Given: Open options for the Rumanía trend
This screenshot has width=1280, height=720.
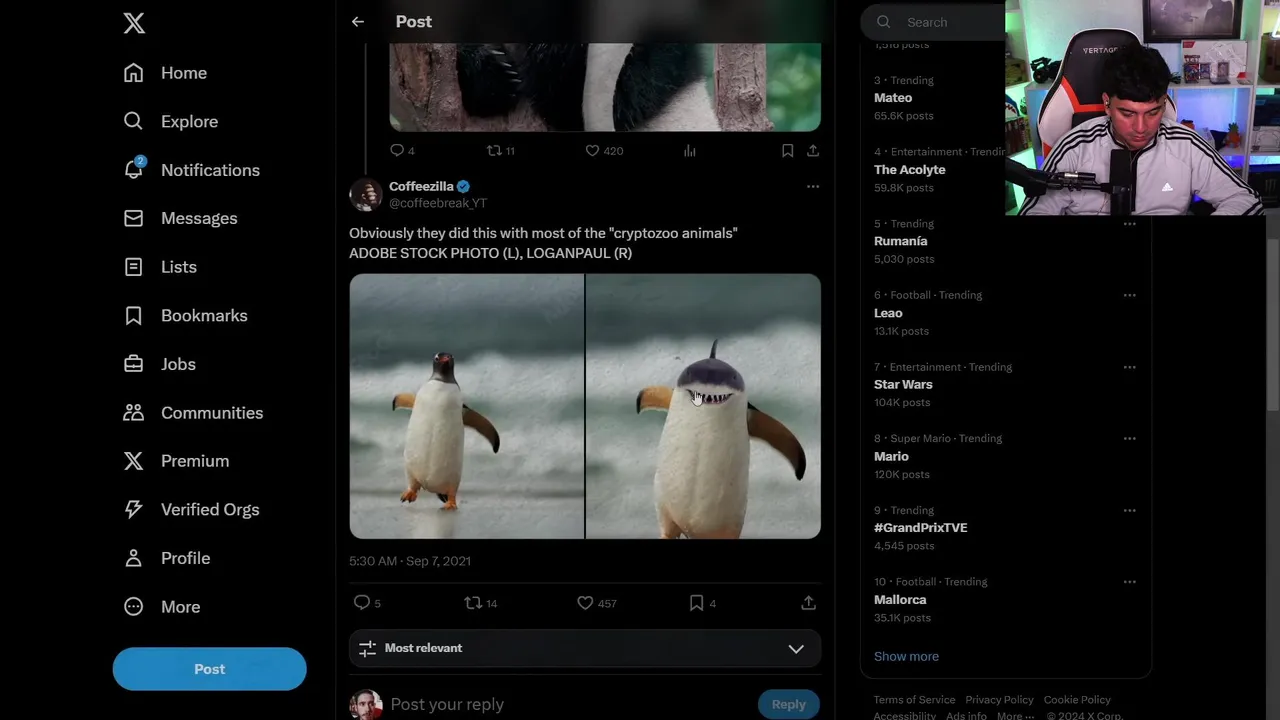Looking at the screenshot, I should (1129, 224).
